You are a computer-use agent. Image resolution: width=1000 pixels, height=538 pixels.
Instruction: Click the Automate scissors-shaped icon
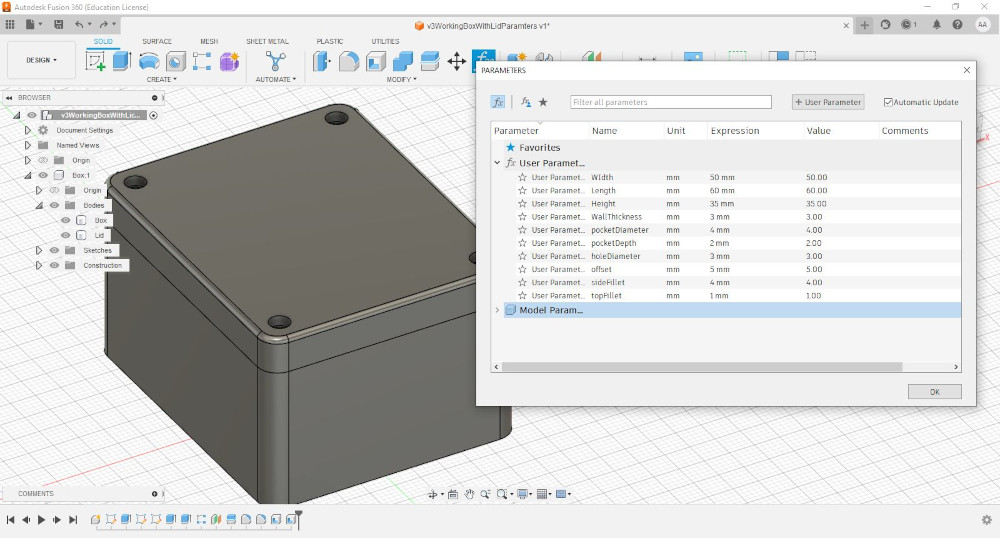(276, 61)
